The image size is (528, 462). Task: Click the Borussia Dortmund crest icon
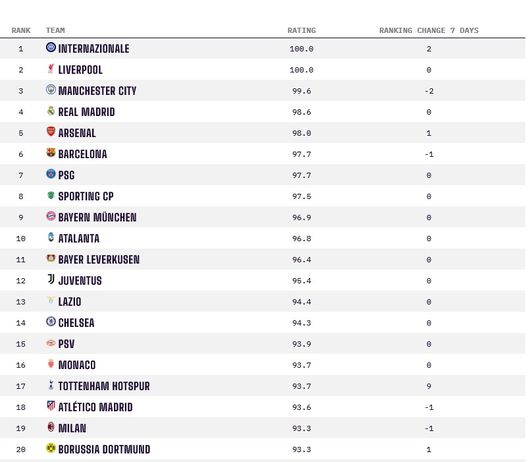tap(51, 448)
